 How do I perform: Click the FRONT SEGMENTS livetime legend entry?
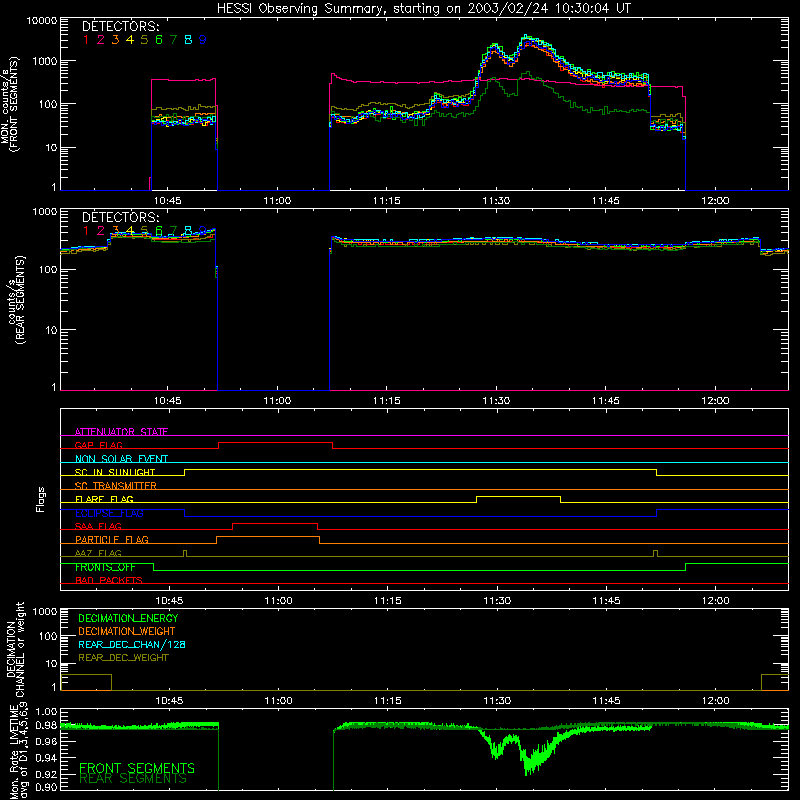(137, 768)
